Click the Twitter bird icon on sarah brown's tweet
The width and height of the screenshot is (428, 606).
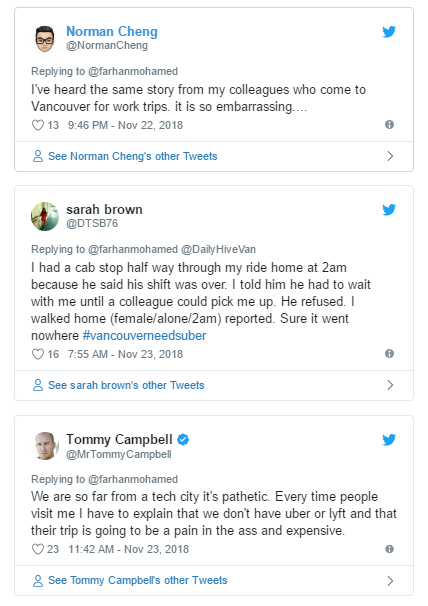389,209
